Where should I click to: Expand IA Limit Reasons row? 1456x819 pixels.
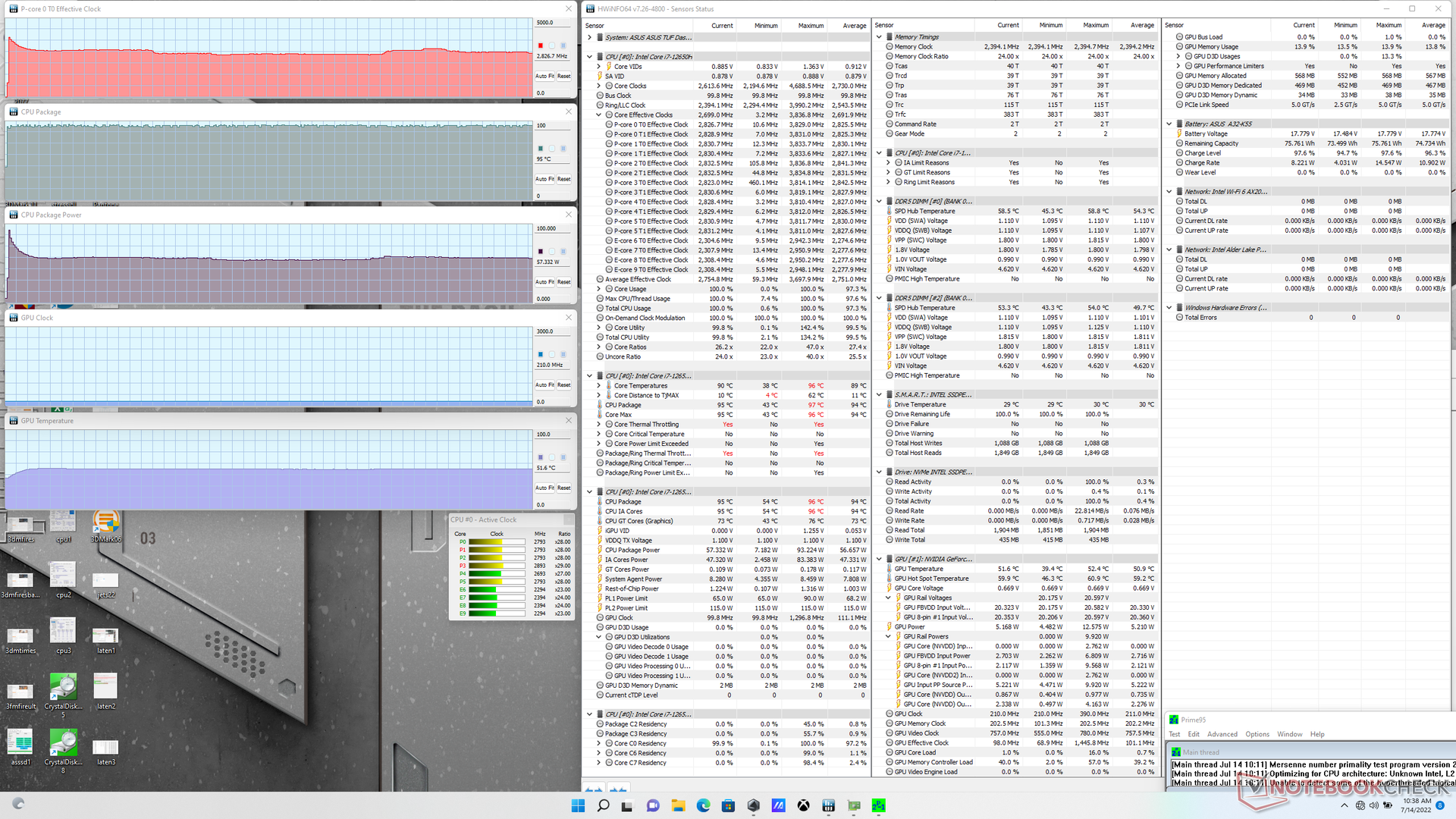[889, 162]
